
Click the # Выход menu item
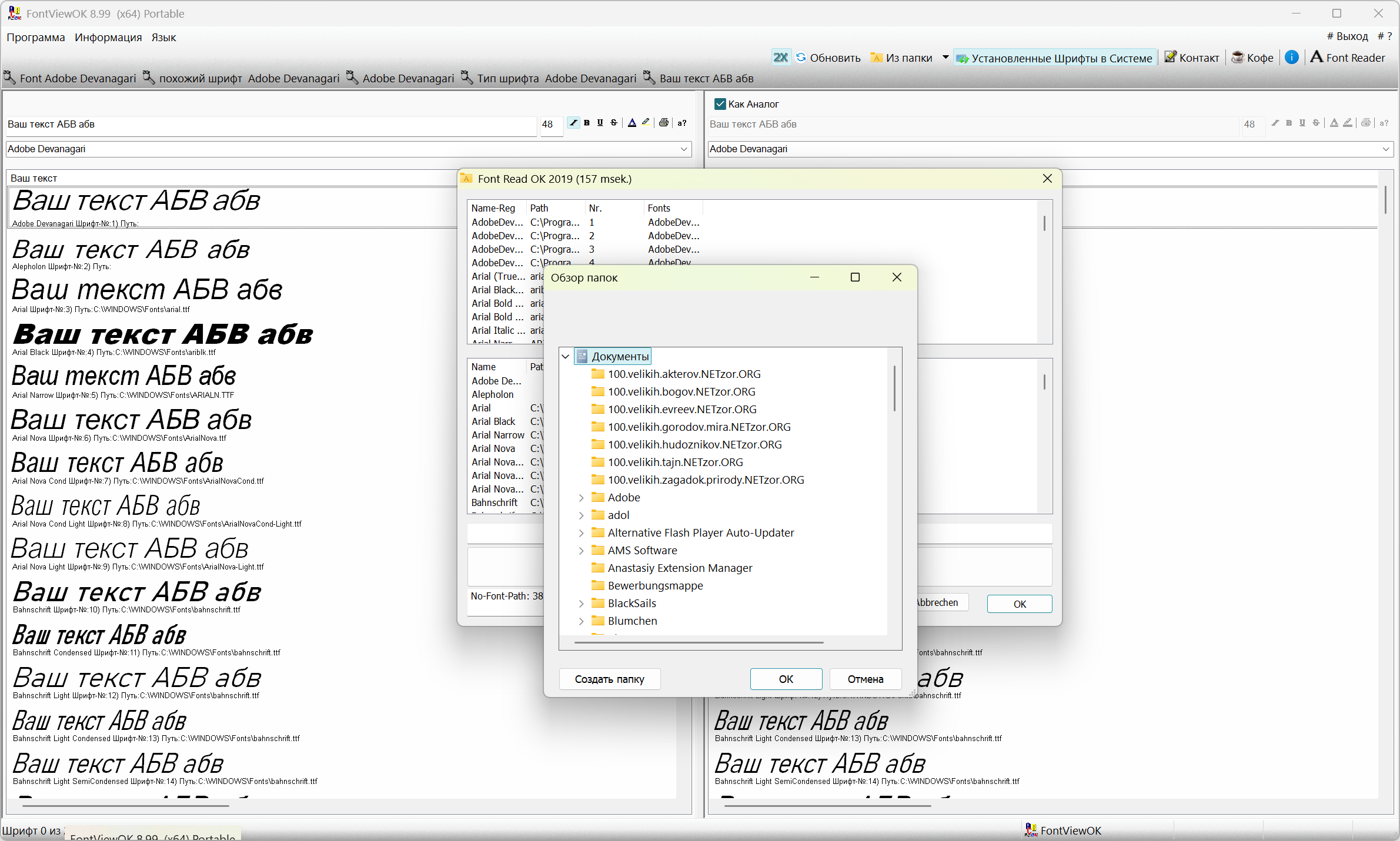point(1348,36)
